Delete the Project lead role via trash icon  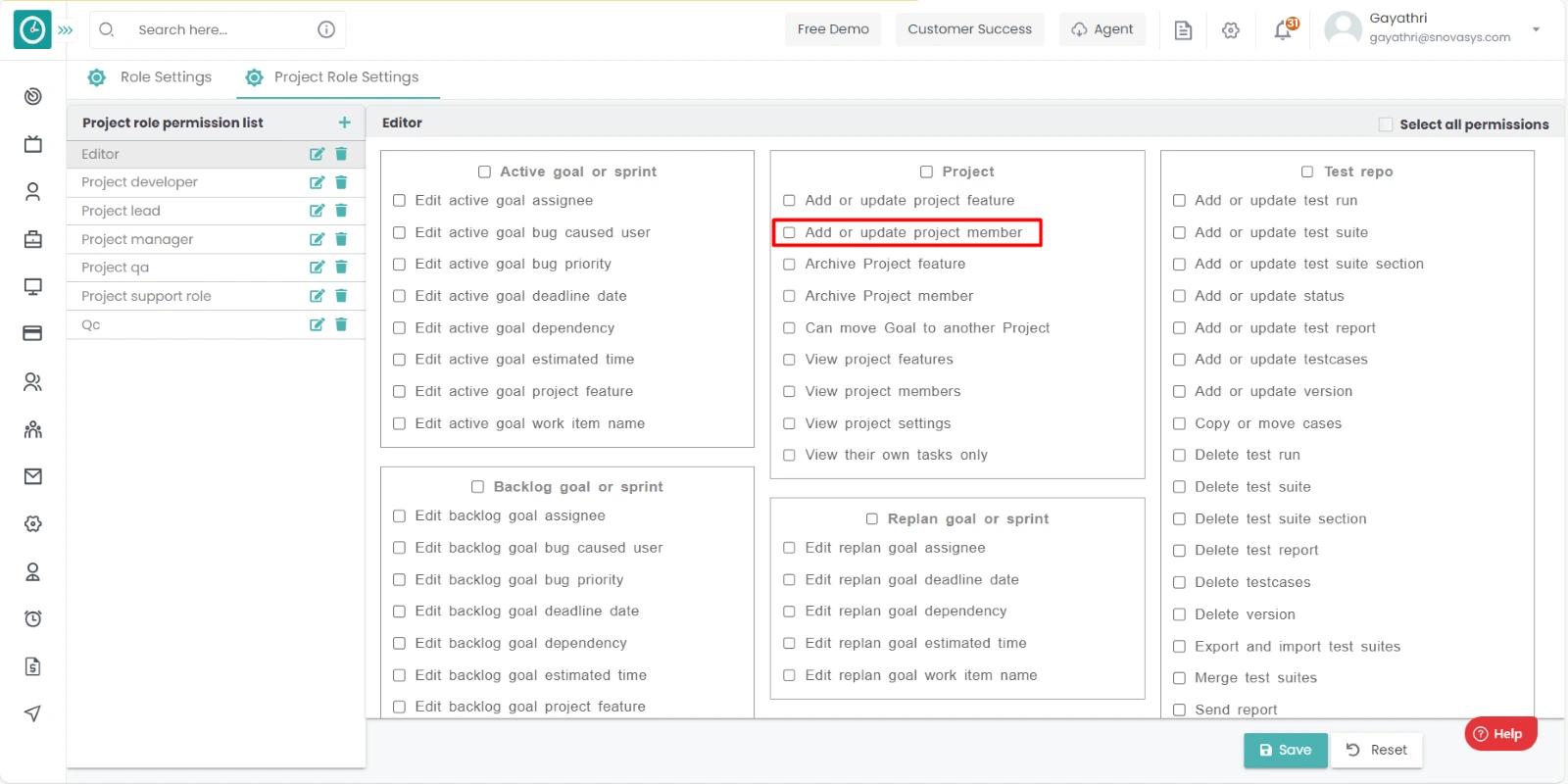[341, 211]
